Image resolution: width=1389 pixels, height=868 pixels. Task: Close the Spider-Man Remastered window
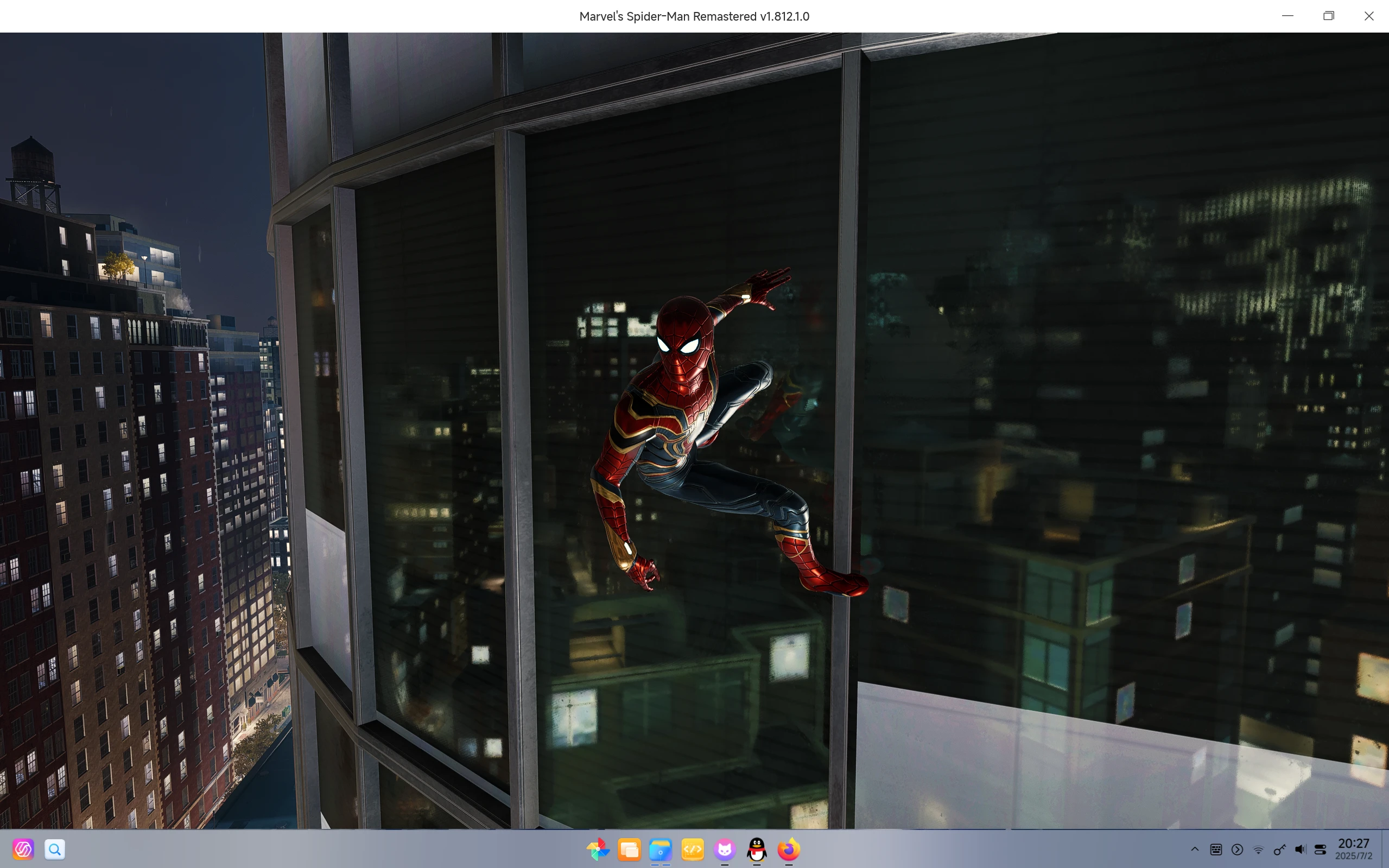[x=1369, y=16]
